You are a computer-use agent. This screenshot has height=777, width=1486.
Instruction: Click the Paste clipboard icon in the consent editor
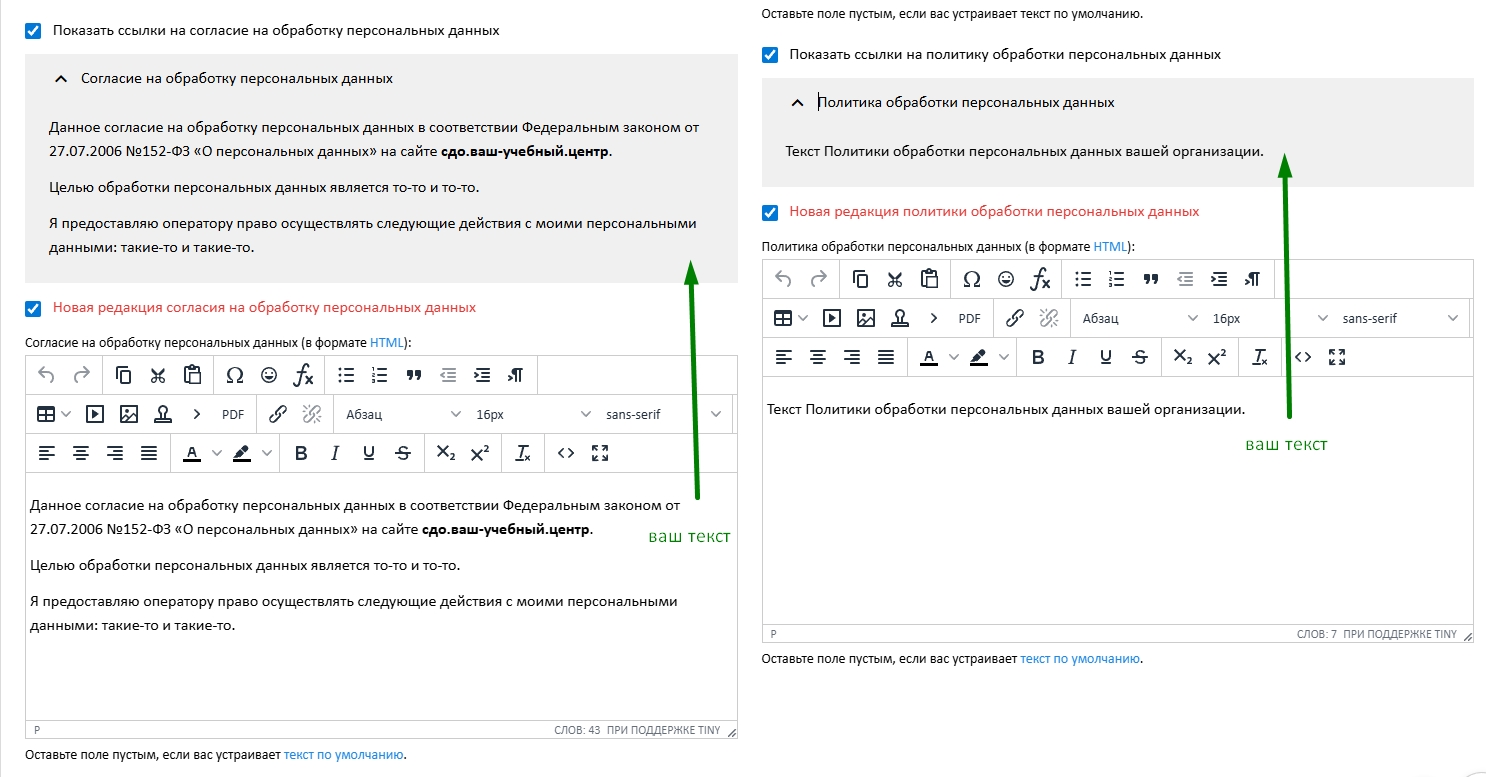[x=192, y=375]
